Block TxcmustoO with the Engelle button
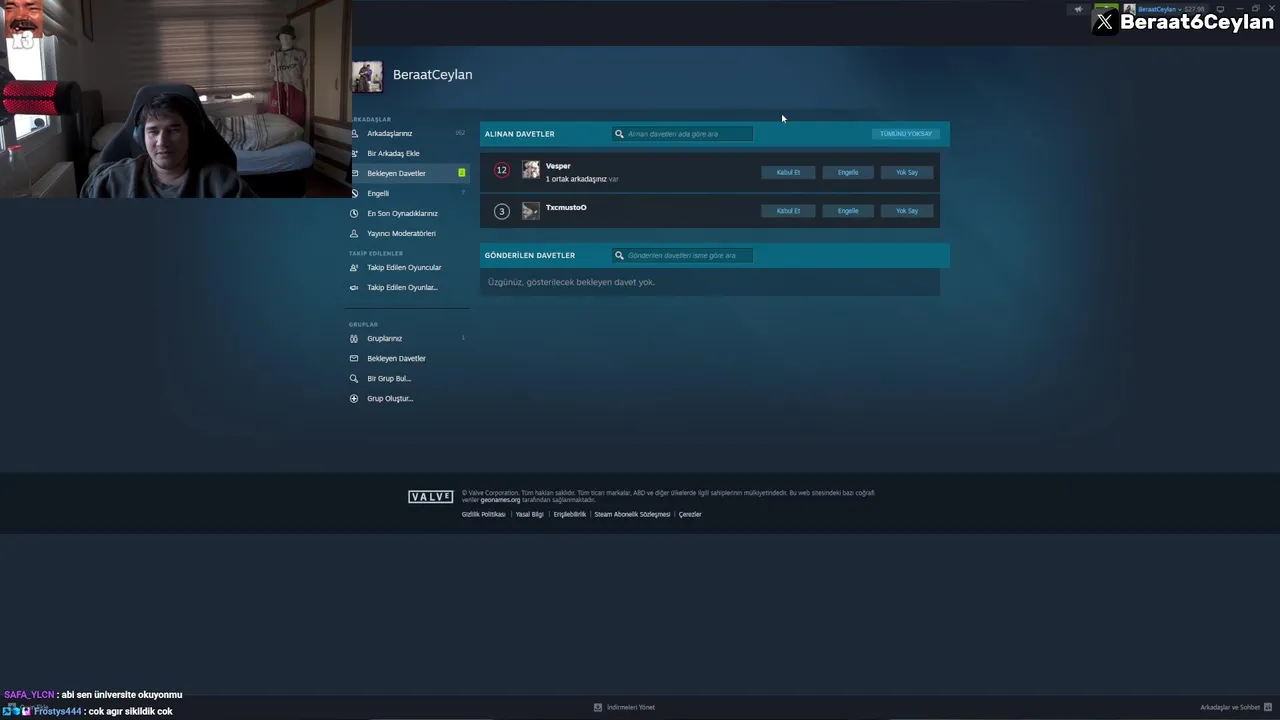This screenshot has width=1280, height=720. tap(848, 211)
